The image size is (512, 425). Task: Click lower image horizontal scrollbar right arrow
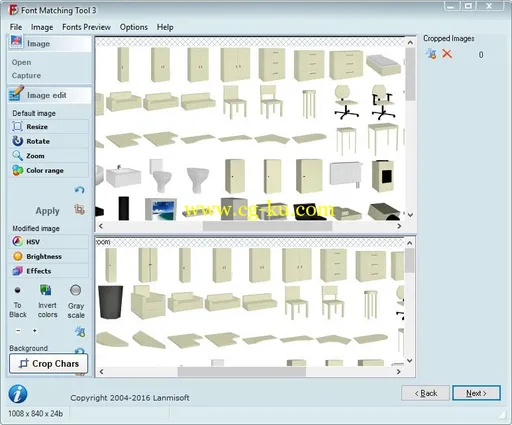(399, 372)
